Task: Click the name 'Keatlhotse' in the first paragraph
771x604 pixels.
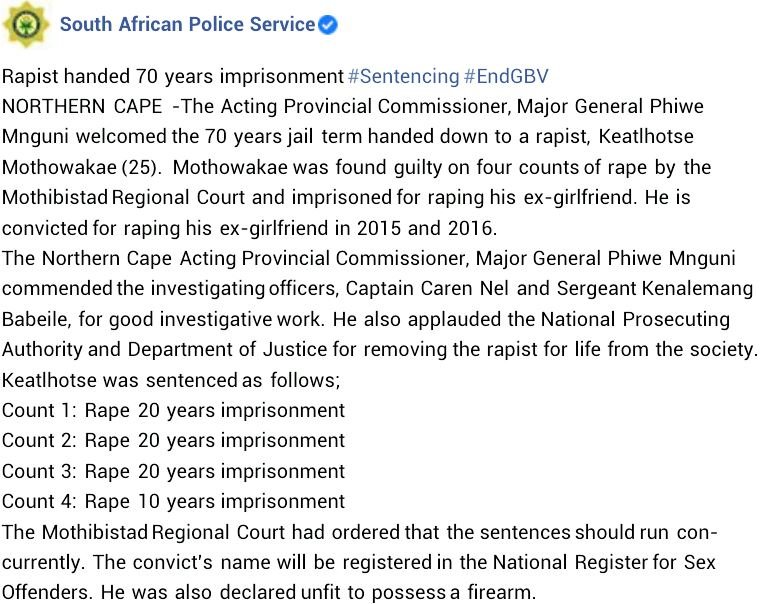Action: click(646, 136)
